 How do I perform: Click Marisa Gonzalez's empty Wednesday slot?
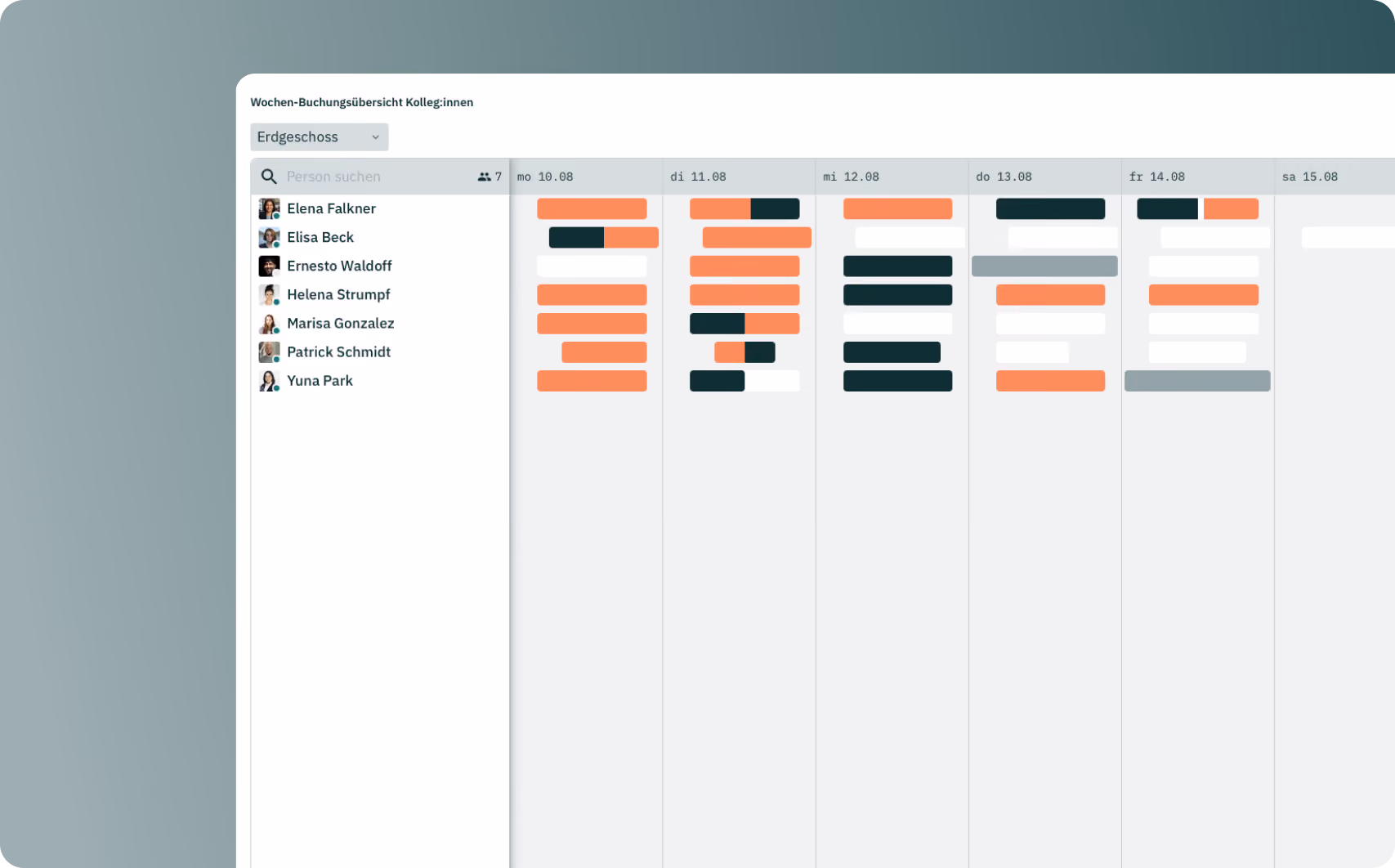pos(897,324)
